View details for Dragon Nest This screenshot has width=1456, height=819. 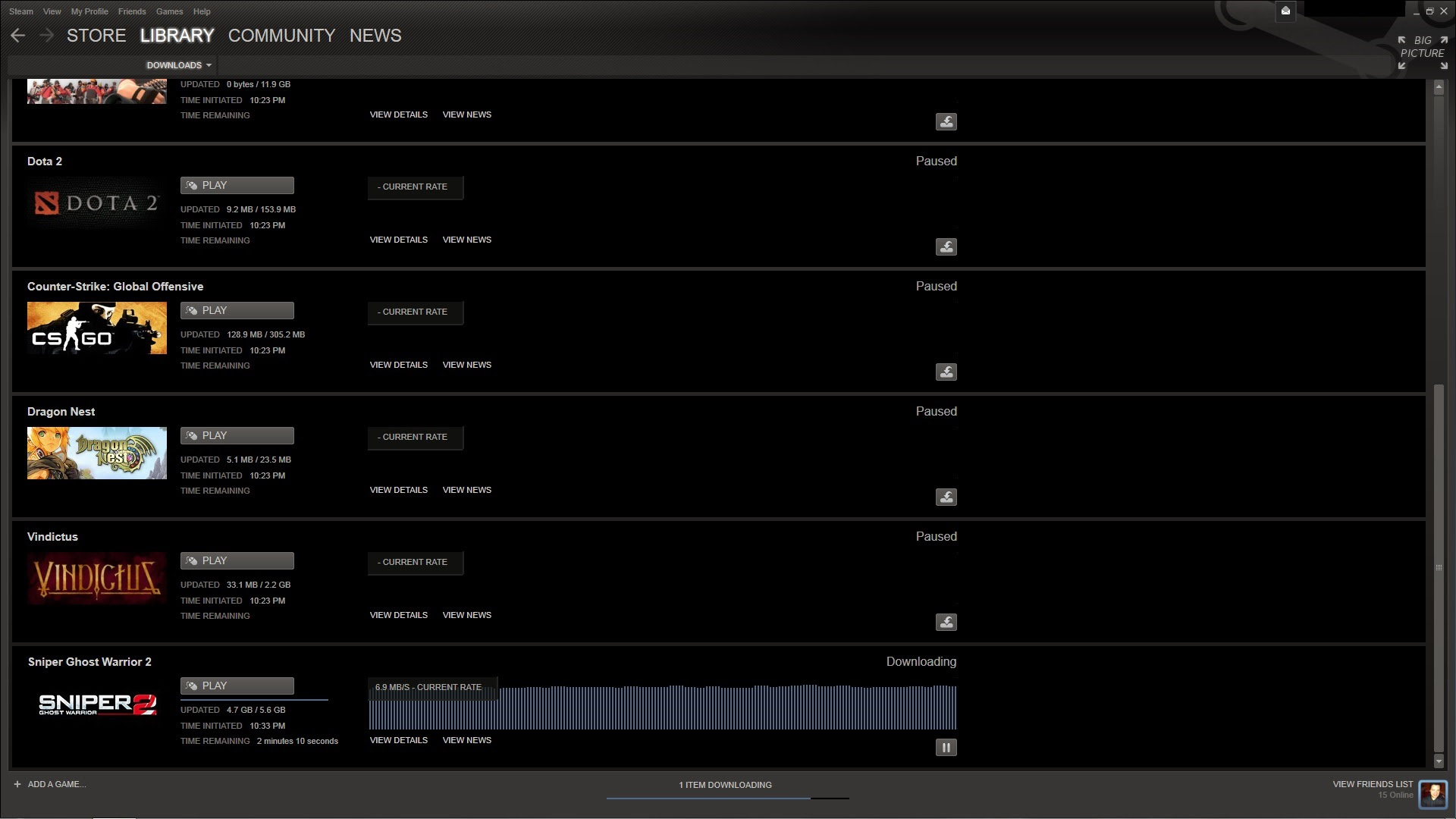pos(399,490)
